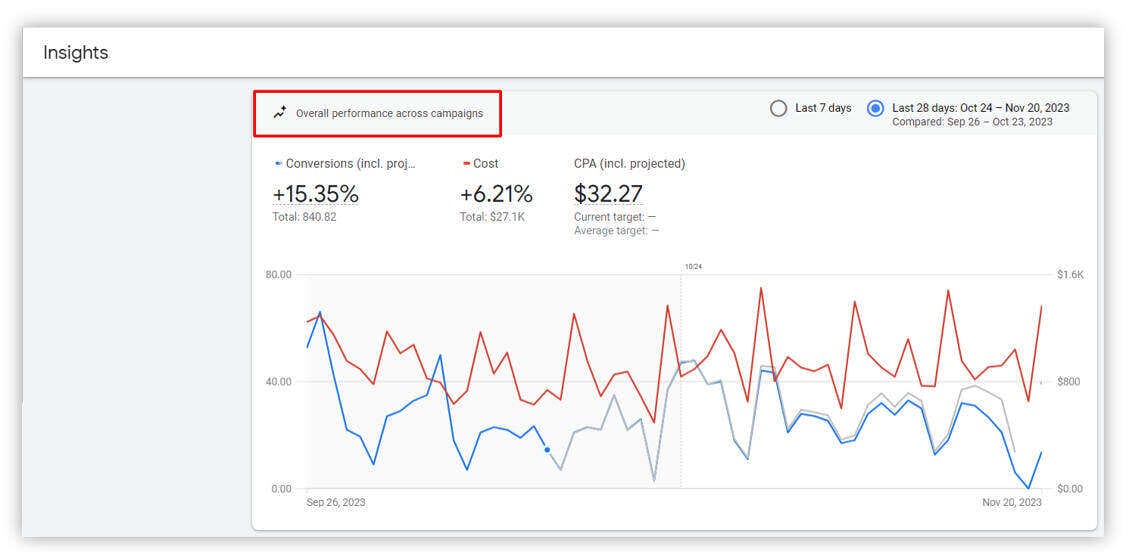The width and height of the screenshot is (1124, 552).
Task: Click the Current target label under CPA
Action: [x=609, y=217]
